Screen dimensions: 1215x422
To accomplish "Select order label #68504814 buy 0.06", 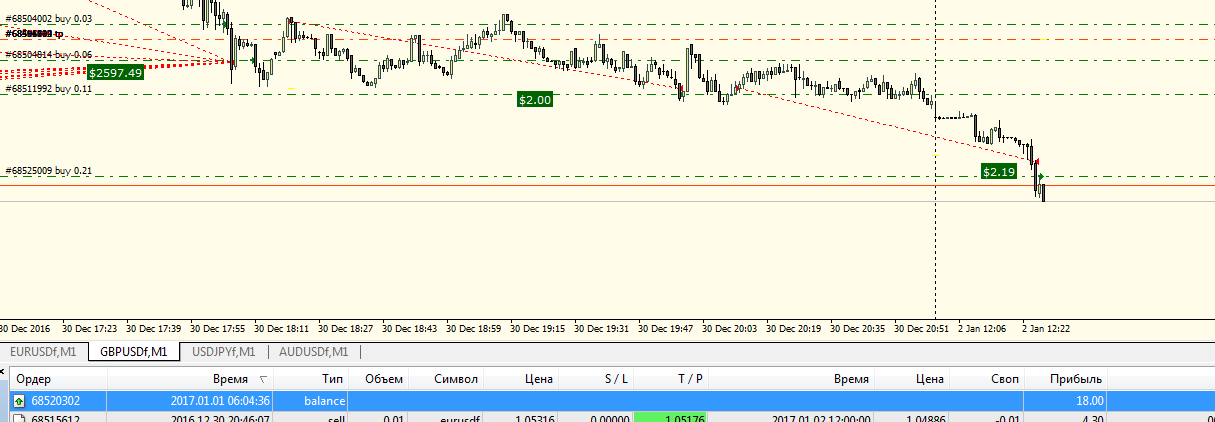I will (49, 55).
